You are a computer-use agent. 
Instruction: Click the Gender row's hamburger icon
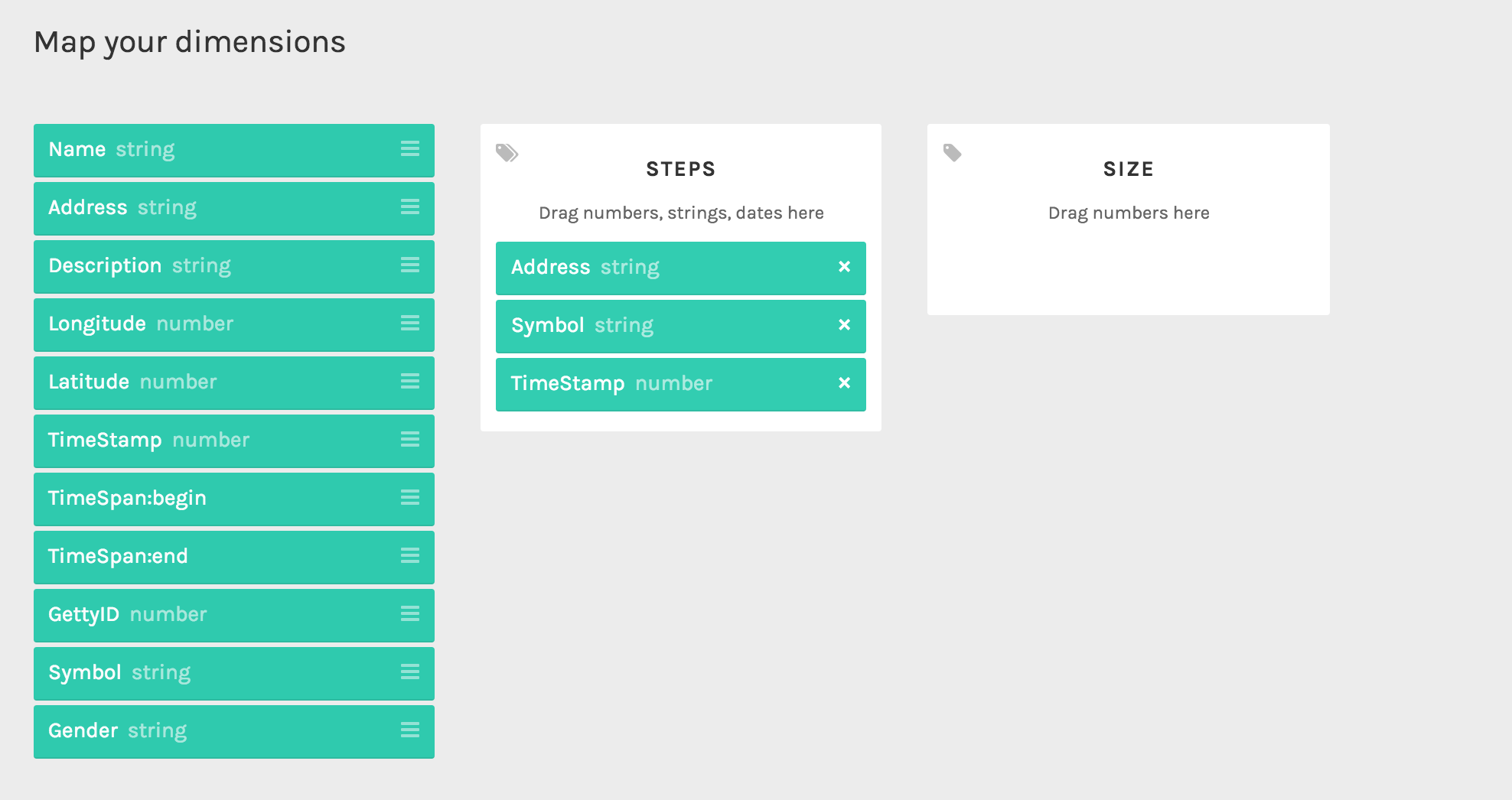410,730
